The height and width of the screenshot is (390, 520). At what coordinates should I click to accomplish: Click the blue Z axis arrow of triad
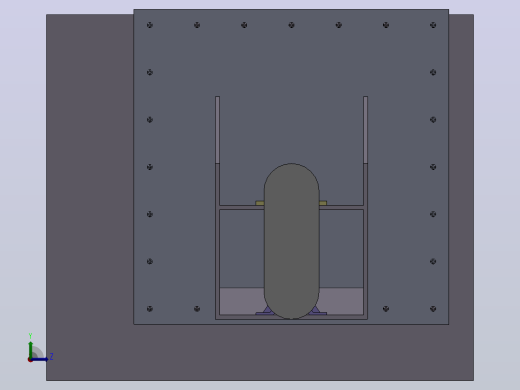point(40,359)
